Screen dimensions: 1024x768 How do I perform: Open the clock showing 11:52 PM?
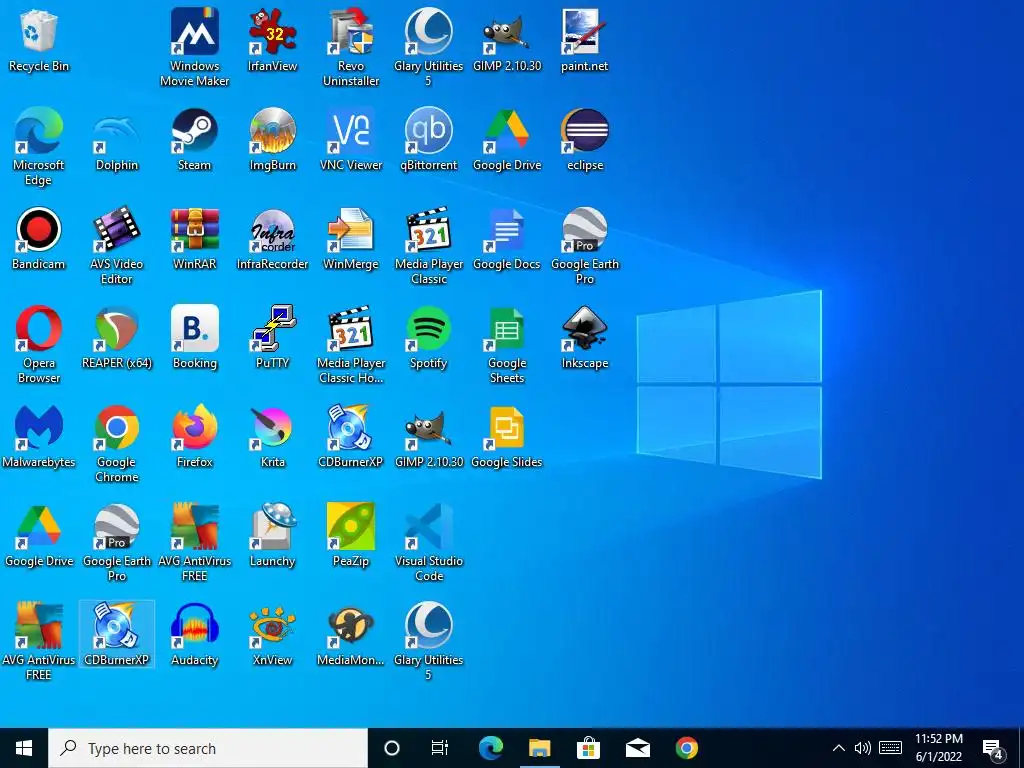pos(938,748)
